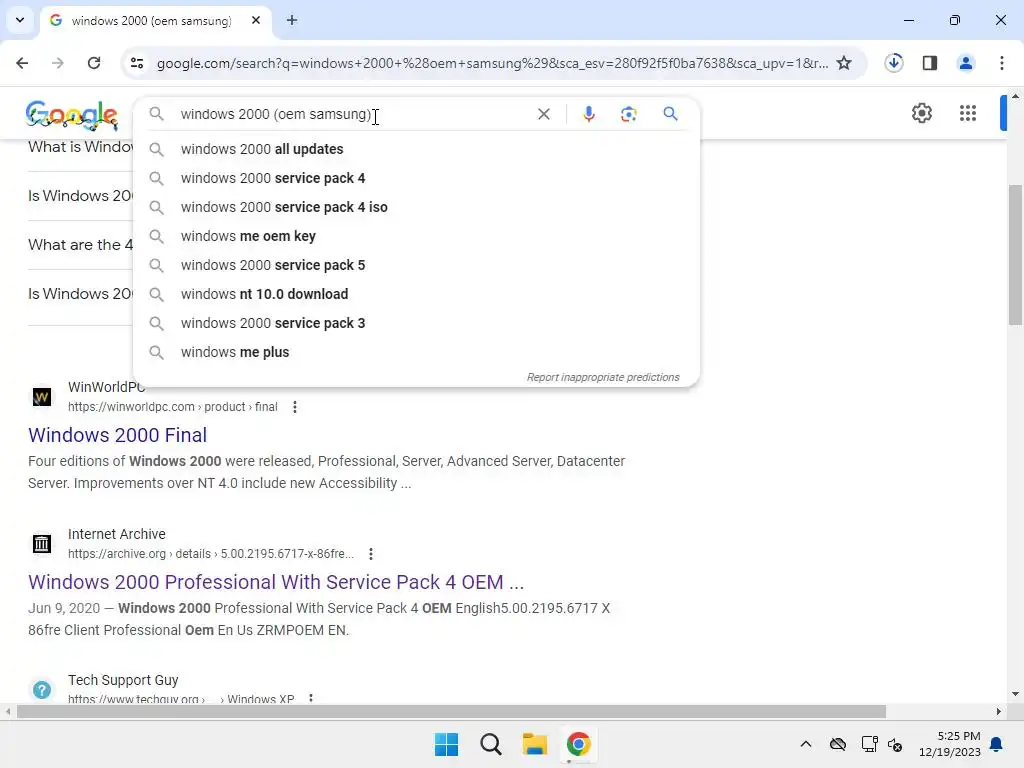Choose suggestion windows 2000 service pack 3
Viewport: 1024px width, 768px height.
point(415,323)
